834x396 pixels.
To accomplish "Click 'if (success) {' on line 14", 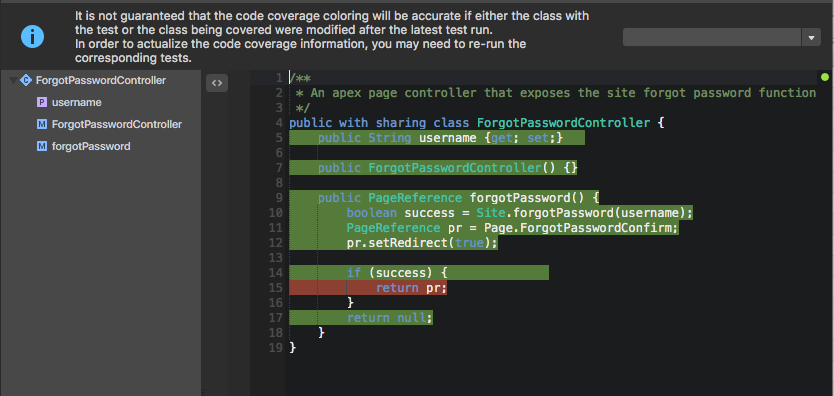I will [397, 273].
